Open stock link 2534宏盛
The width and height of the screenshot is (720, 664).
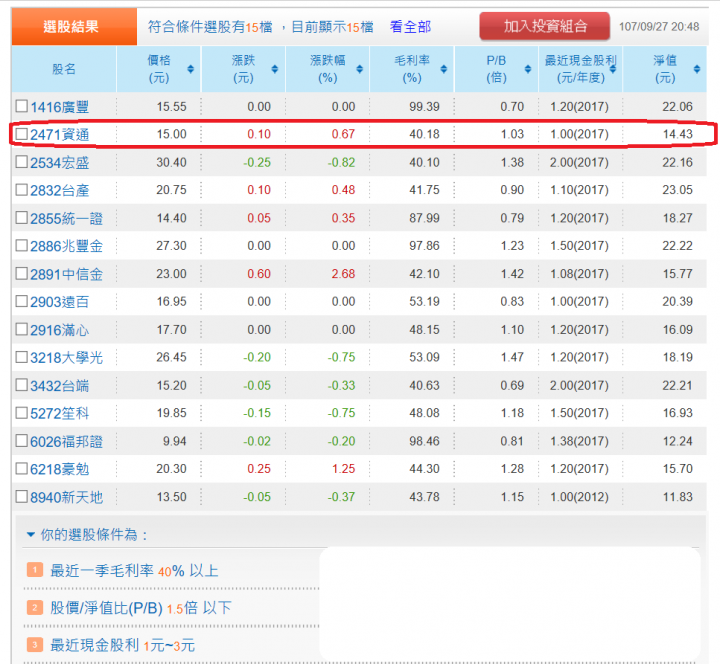(x=59, y=163)
